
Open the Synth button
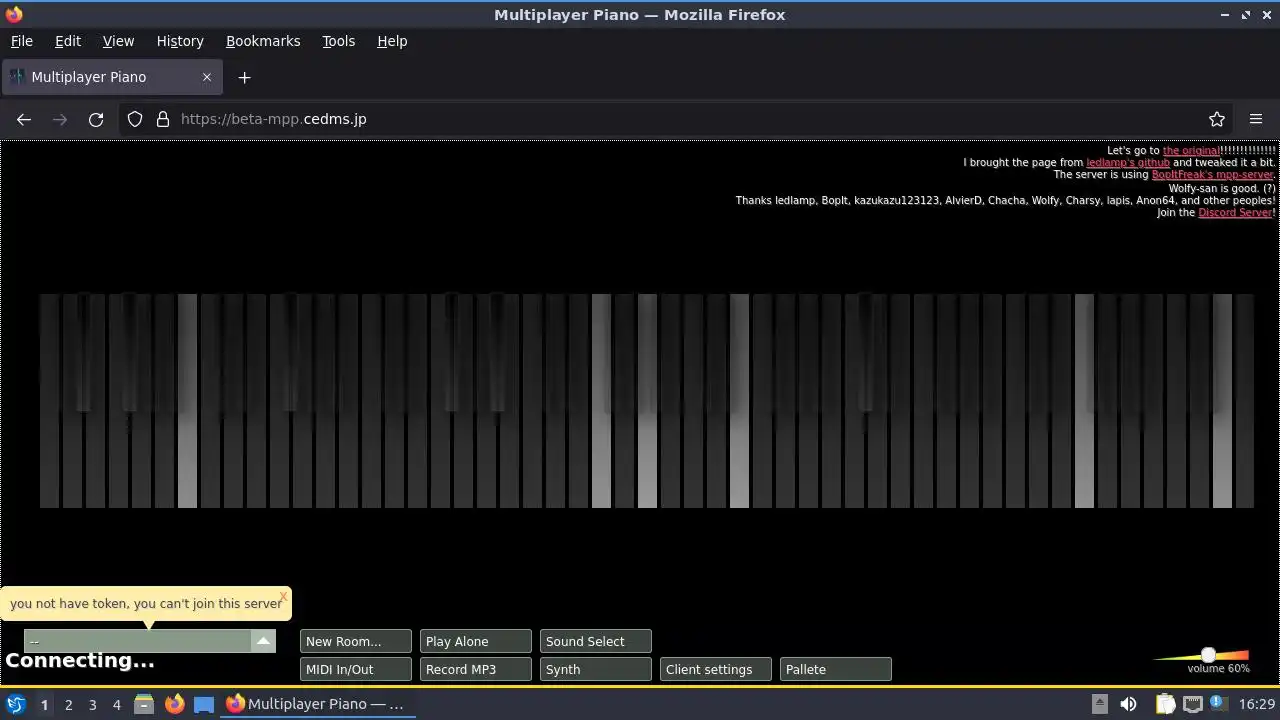[x=596, y=669]
